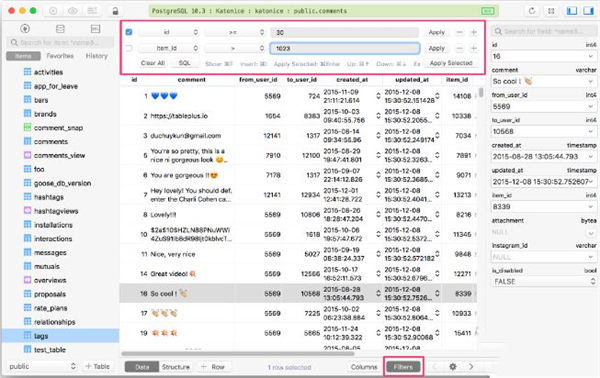Switch to the Favorites tab in sidebar
This screenshot has width=600, height=378.
60,56
